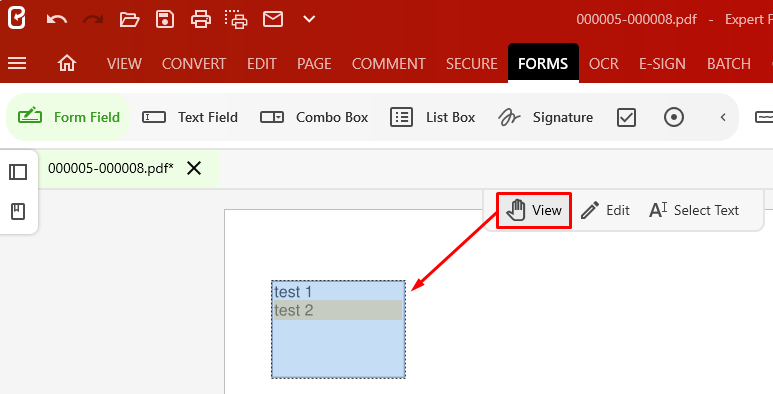
Task: Switch to Edit mode
Action: pos(605,211)
